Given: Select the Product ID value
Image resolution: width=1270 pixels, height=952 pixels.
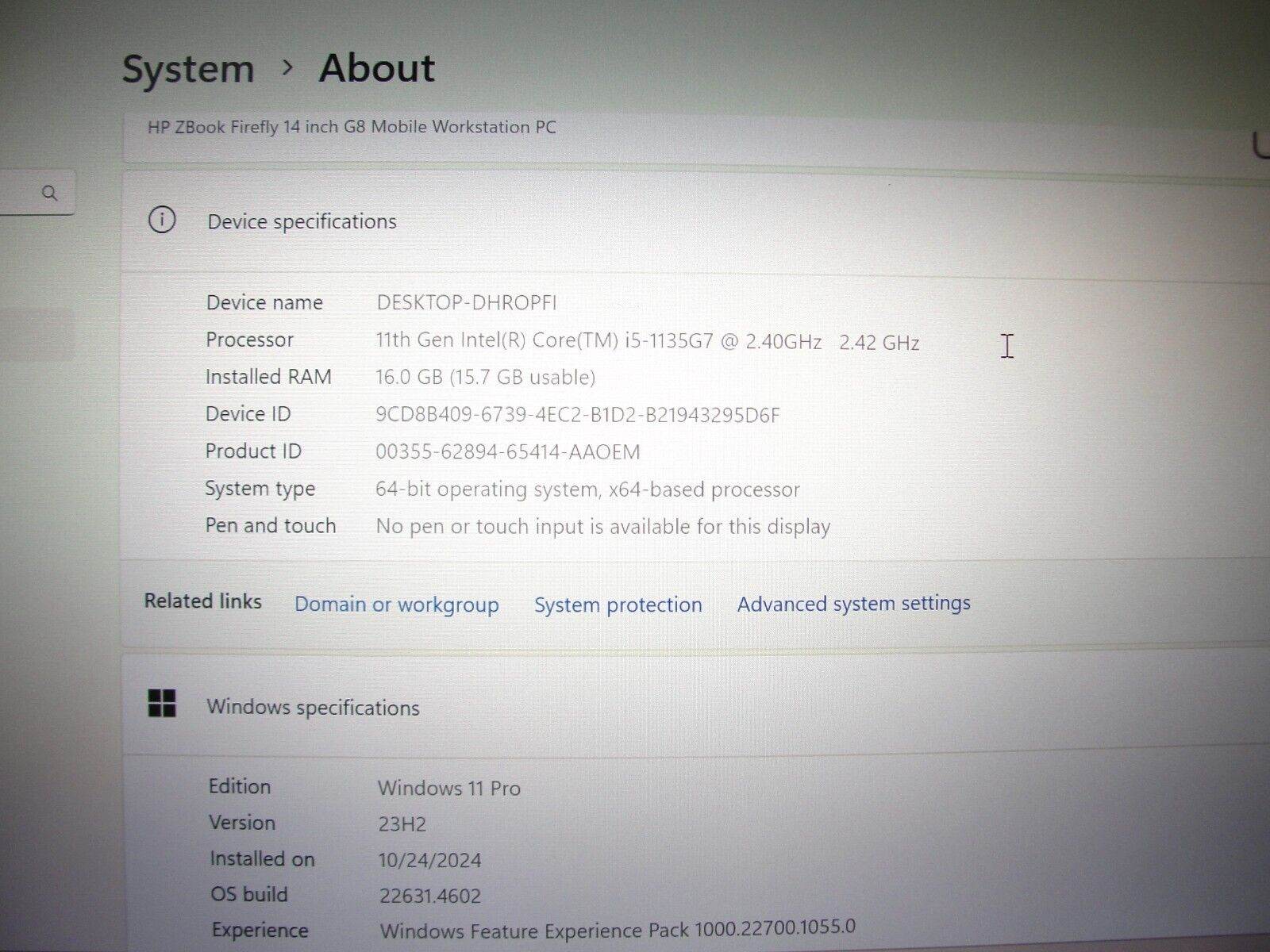Looking at the screenshot, I should [x=508, y=451].
